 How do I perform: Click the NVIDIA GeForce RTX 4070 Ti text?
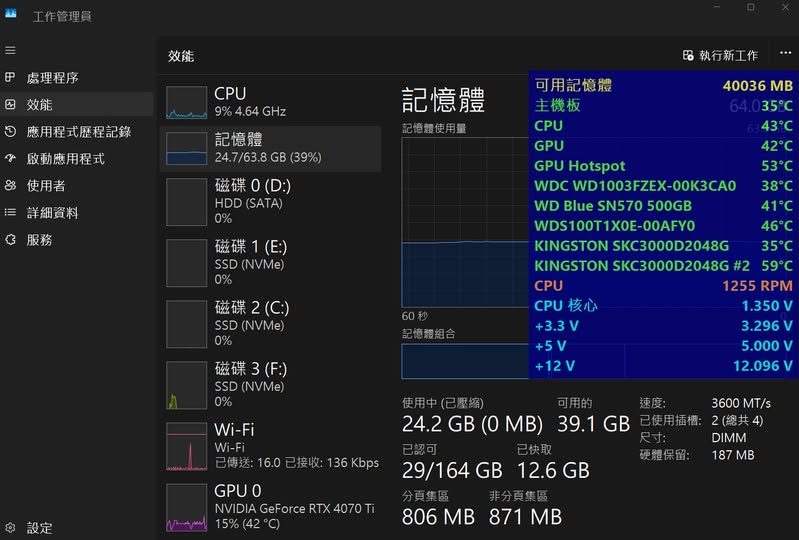(x=294, y=508)
